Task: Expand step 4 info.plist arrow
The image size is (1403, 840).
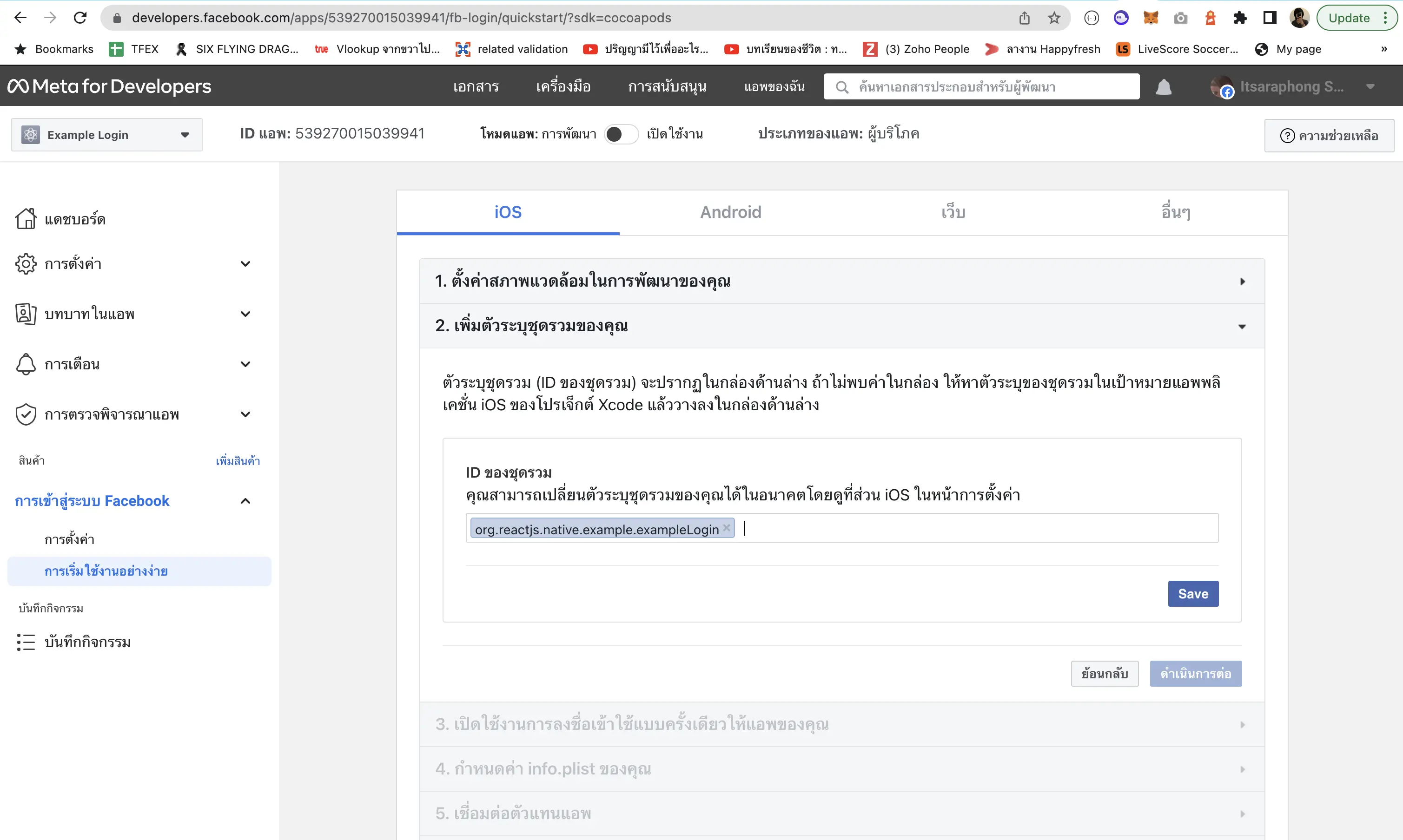Action: click(x=1242, y=769)
